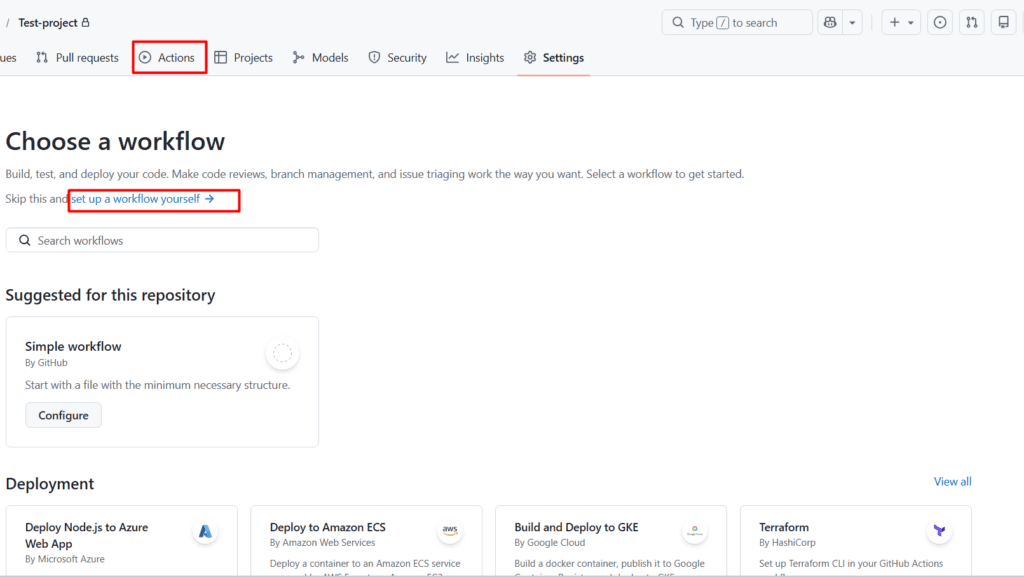The width and height of the screenshot is (1024, 577).
Task: Expand the Copilot dropdown arrow
Action: click(852, 22)
